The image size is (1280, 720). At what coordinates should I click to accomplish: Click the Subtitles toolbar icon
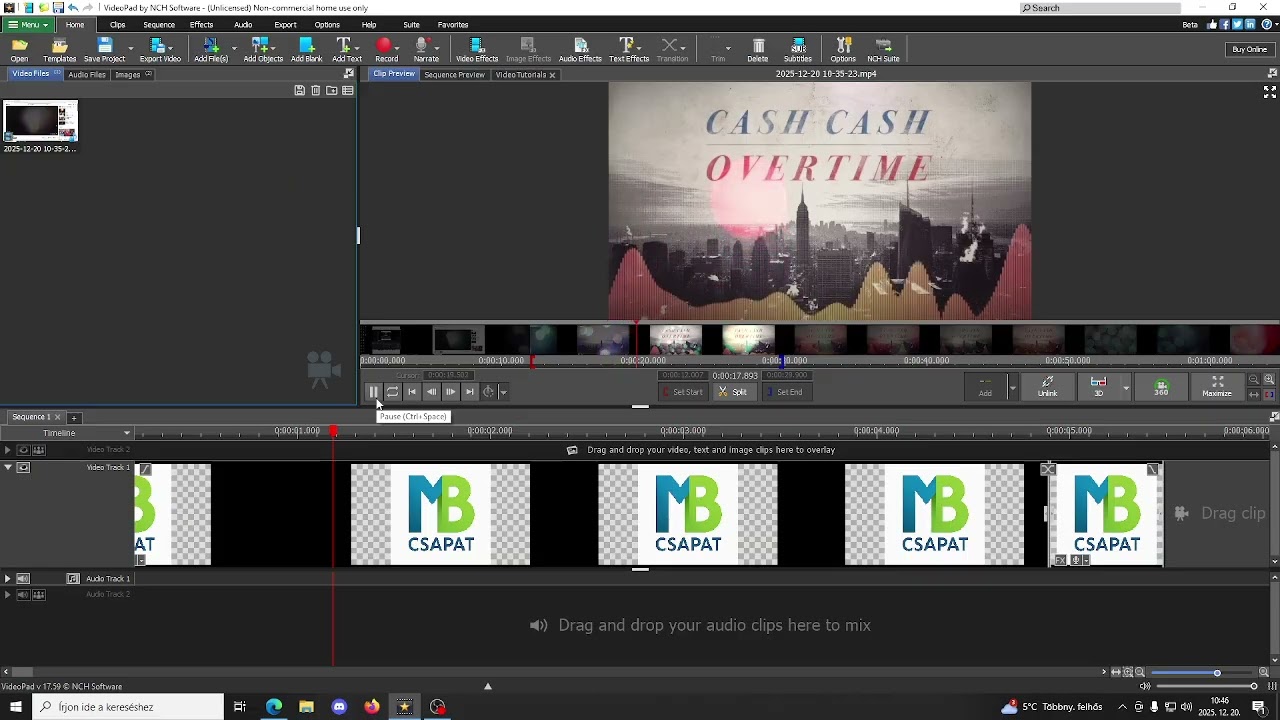[x=798, y=50]
